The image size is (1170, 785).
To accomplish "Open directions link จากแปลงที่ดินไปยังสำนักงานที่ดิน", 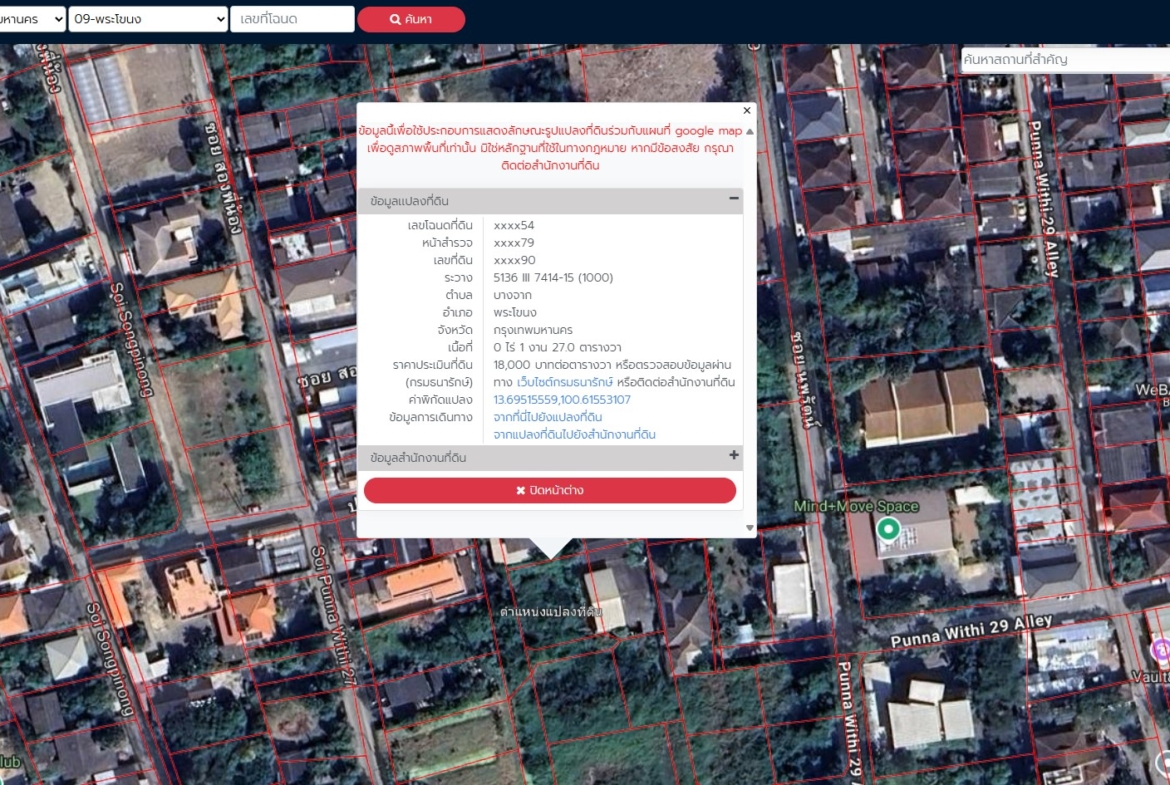I will click(574, 435).
